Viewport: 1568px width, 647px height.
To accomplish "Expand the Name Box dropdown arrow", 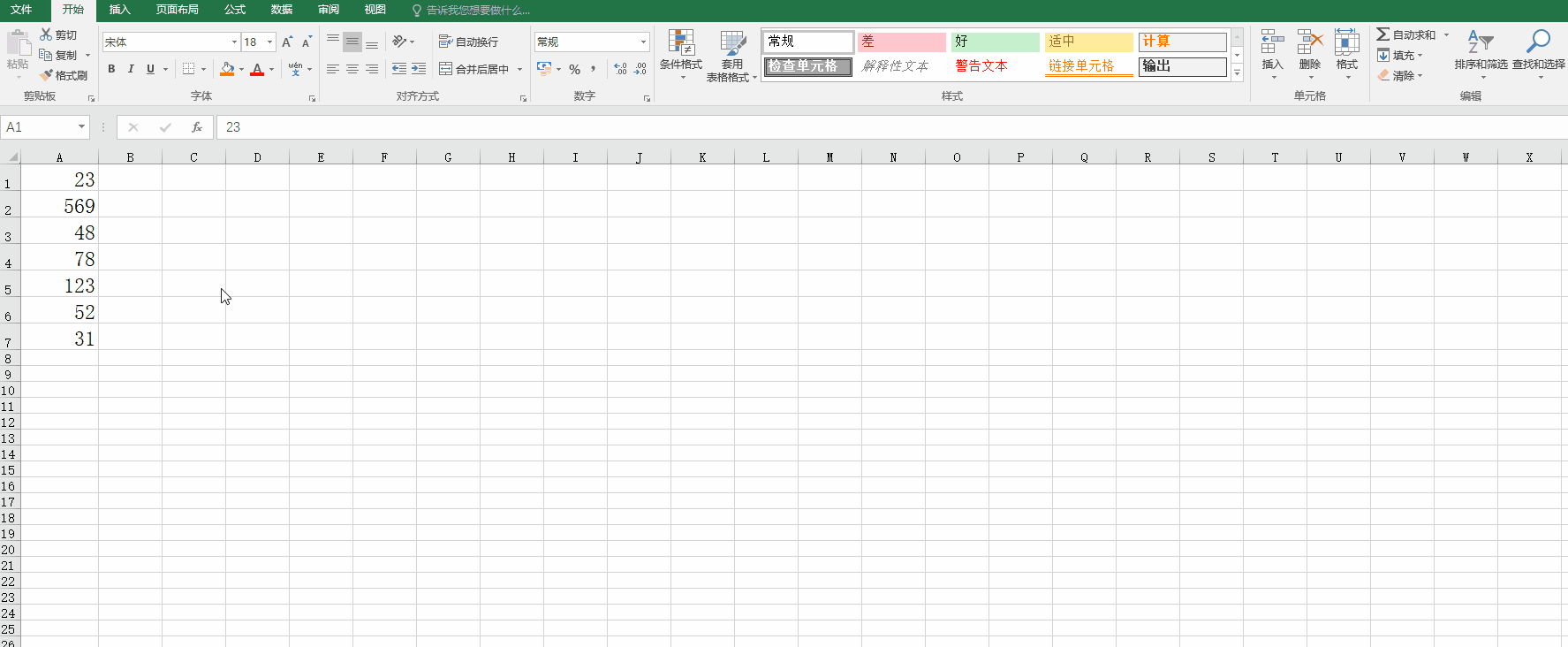I will 81,127.
